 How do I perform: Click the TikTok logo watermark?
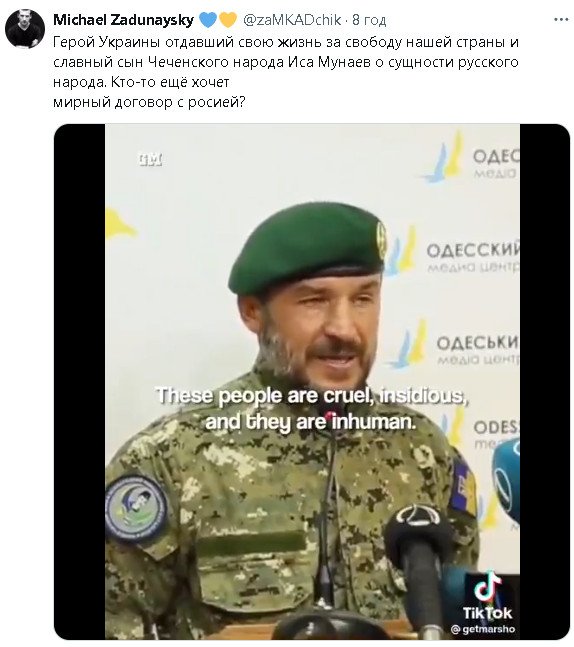tap(487, 596)
